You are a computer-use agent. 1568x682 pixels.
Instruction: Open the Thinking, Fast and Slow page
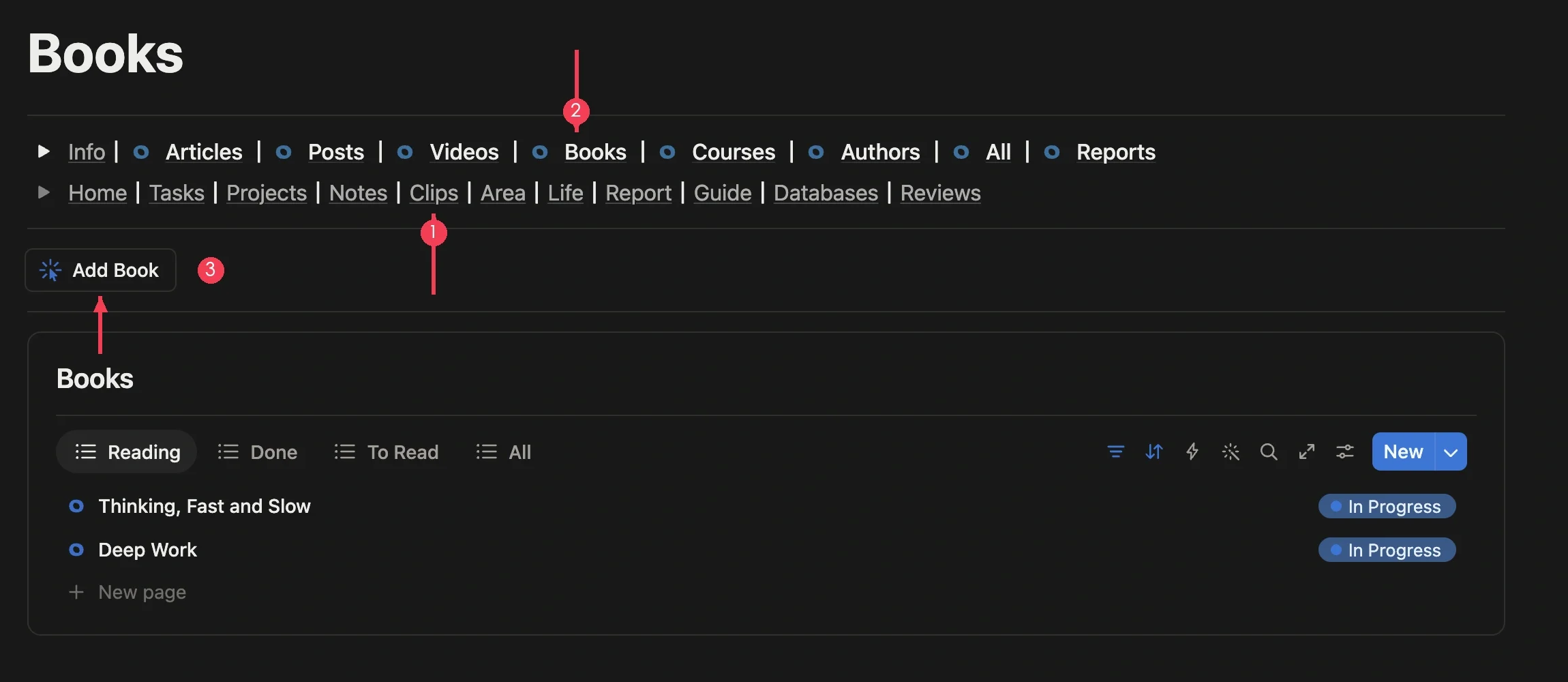click(205, 506)
